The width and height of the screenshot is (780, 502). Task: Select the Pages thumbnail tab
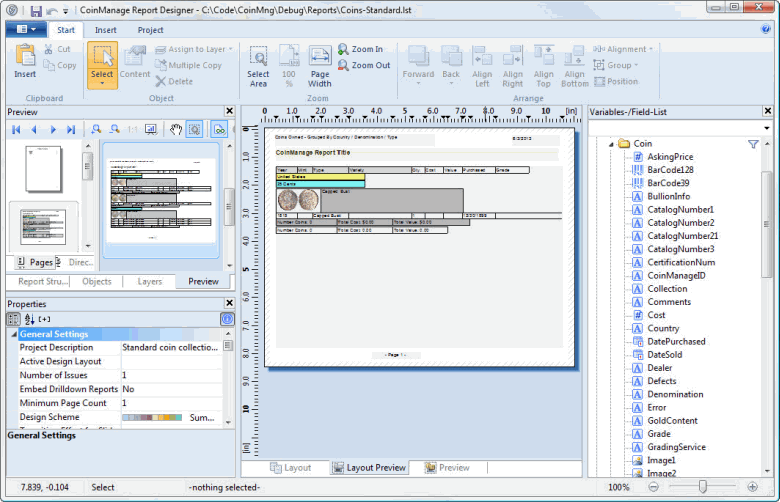34,262
